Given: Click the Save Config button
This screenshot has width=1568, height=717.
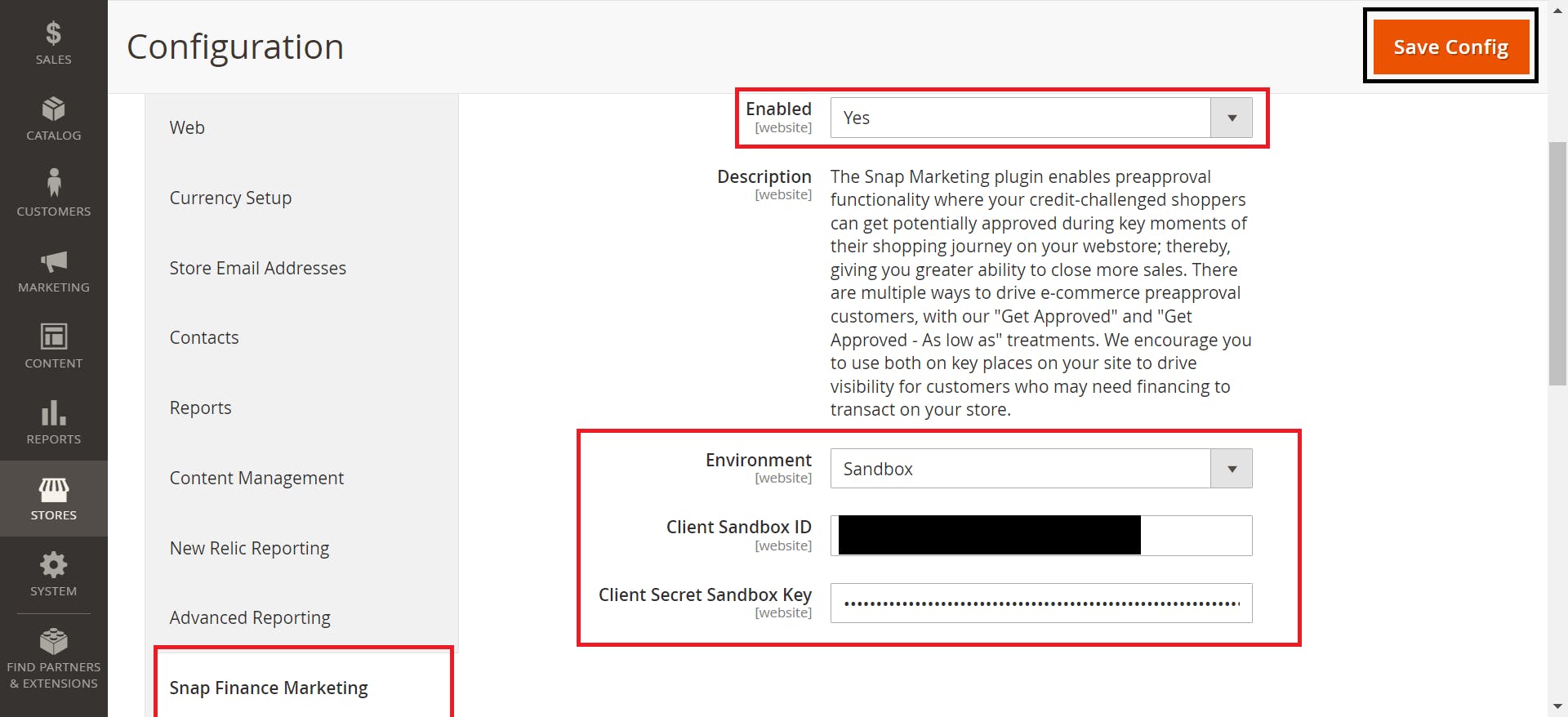Looking at the screenshot, I should coord(1450,47).
